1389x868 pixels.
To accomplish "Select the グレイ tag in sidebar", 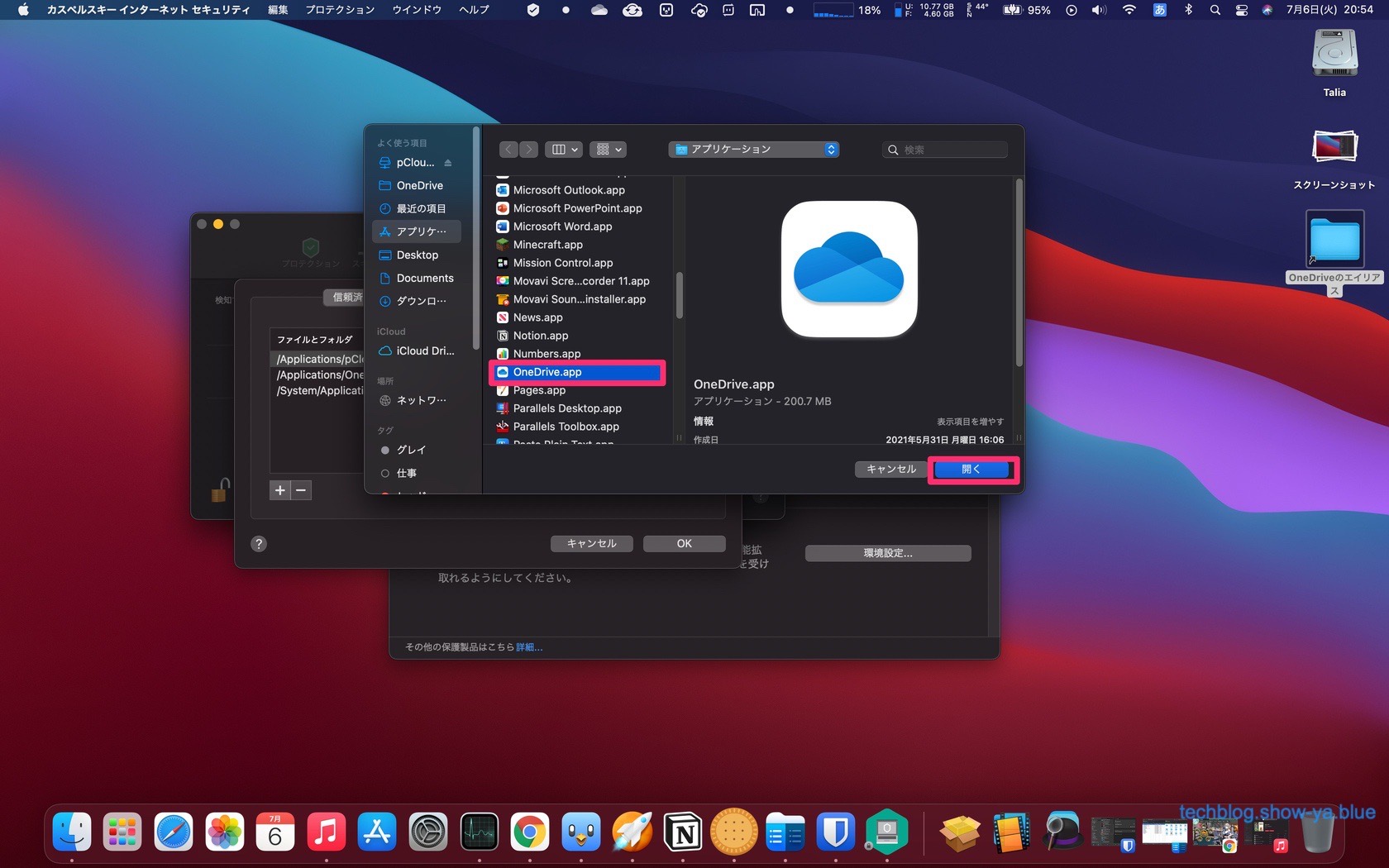I will [x=411, y=450].
